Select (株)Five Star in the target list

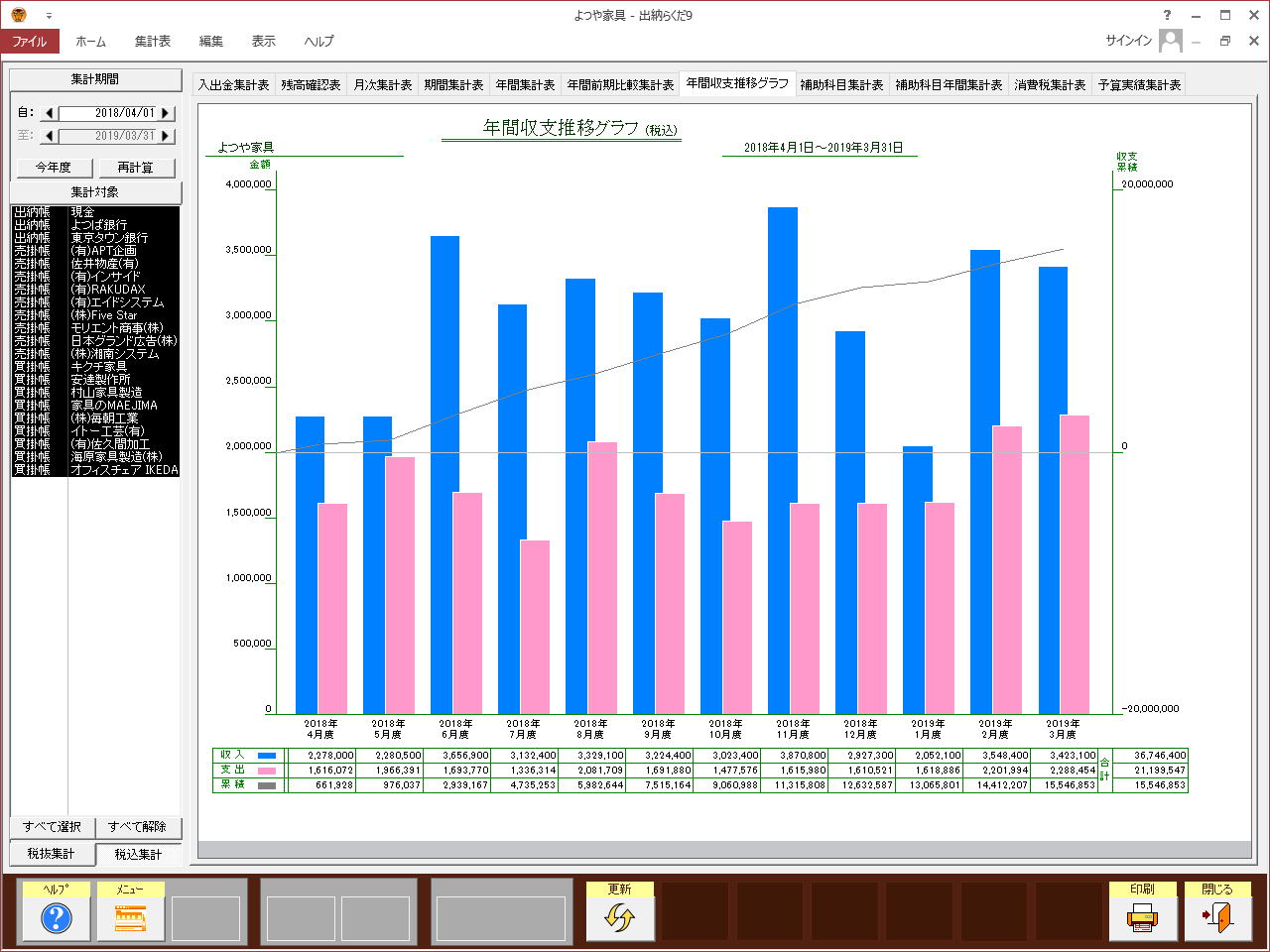pyautogui.click(x=95, y=315)
